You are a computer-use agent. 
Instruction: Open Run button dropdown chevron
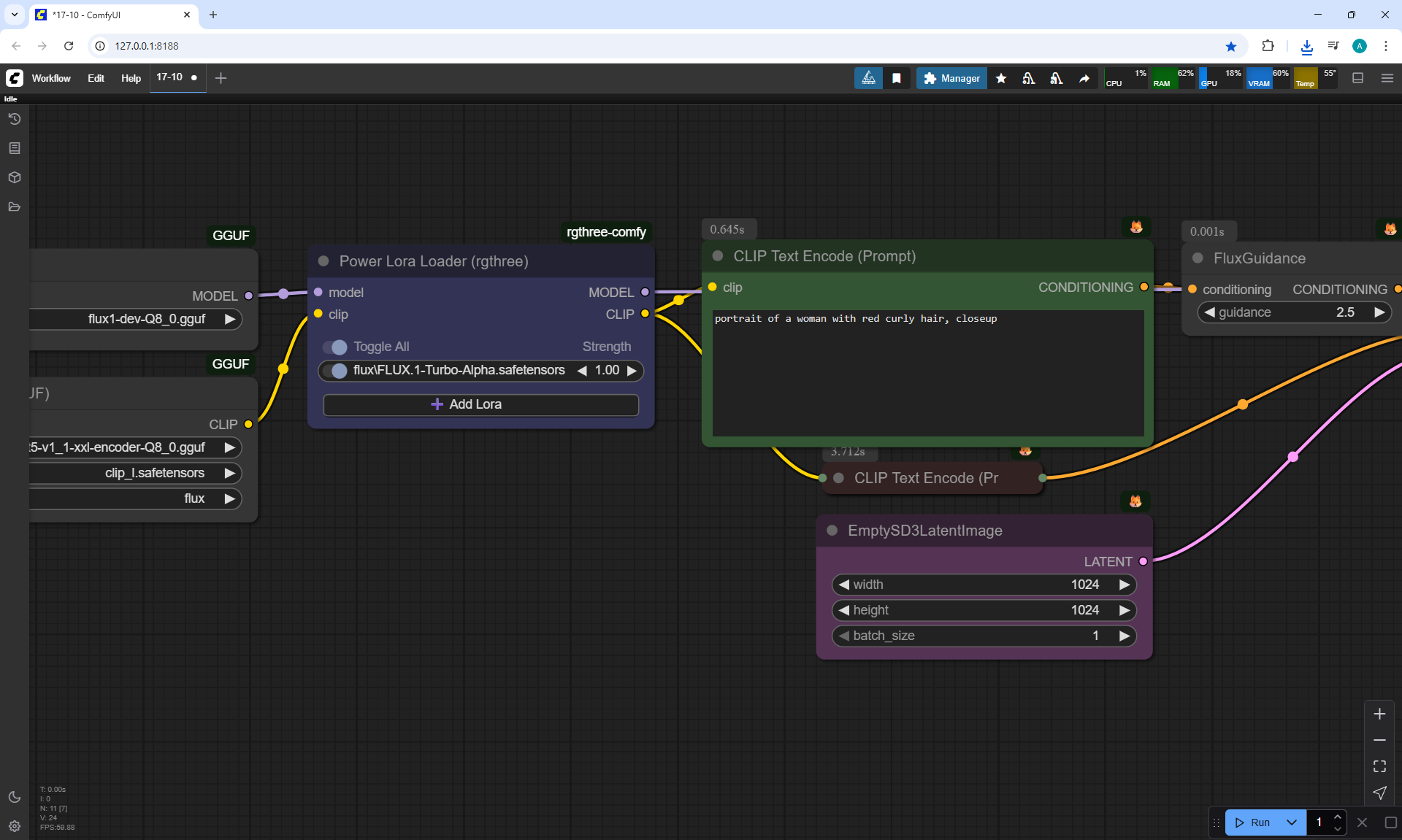point(1291,822)
